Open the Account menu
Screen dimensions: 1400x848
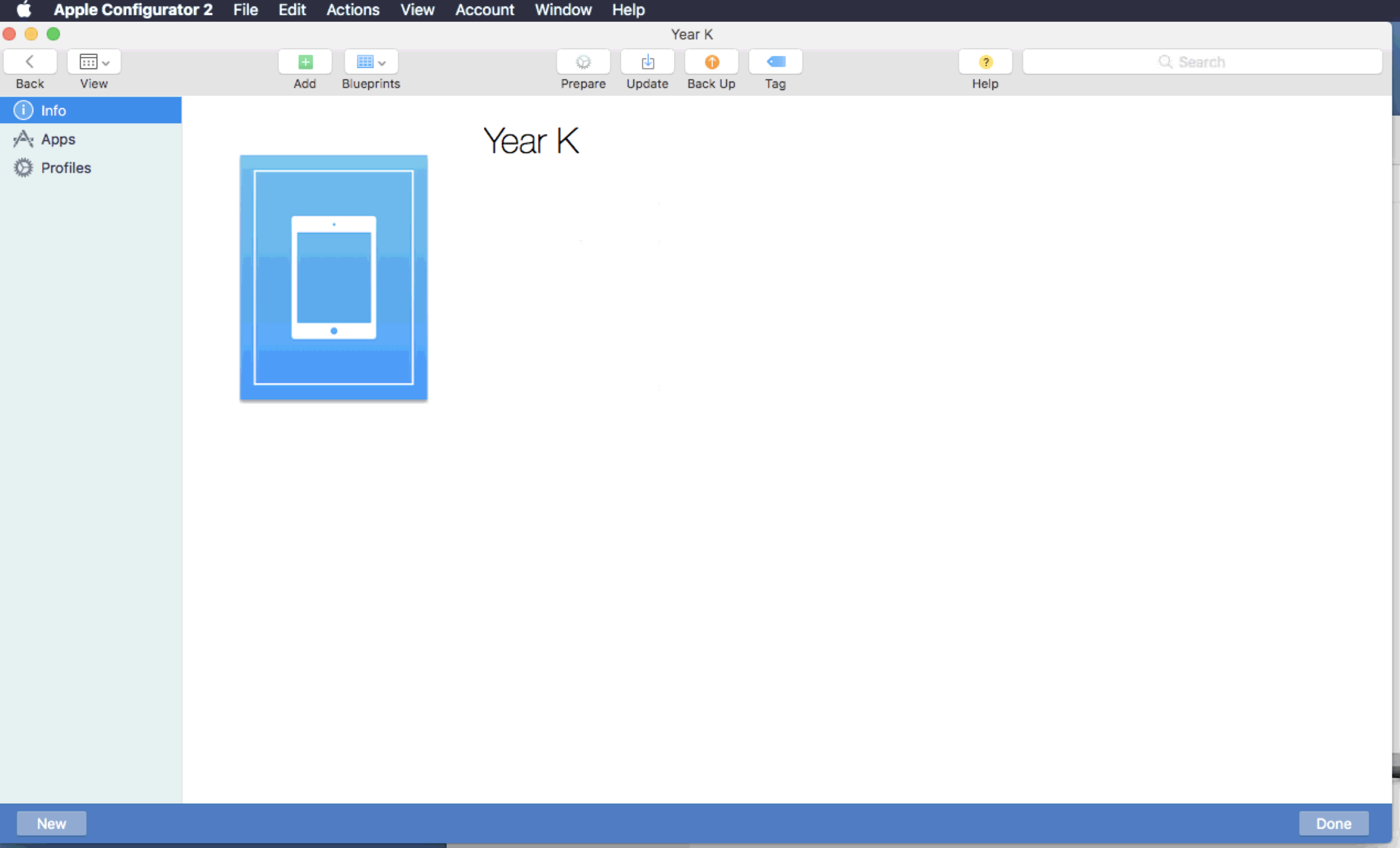(484, 9)
